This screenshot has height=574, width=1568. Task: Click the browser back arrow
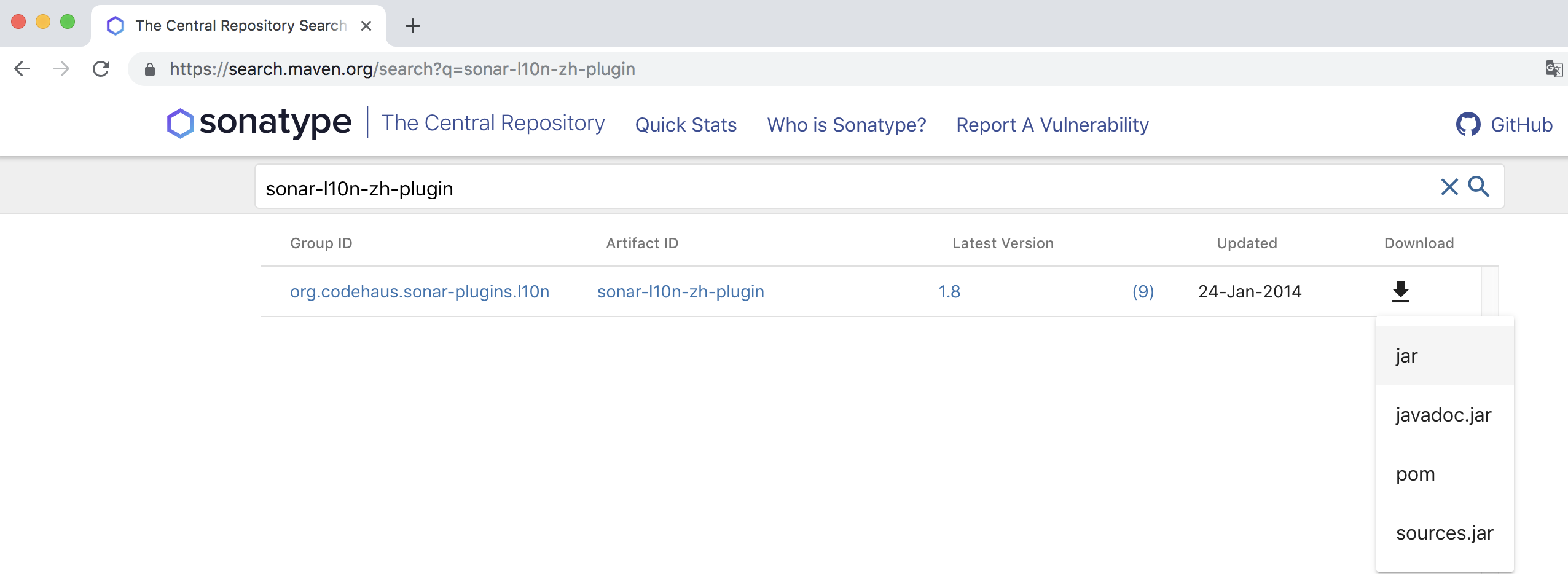pos(22,69)
